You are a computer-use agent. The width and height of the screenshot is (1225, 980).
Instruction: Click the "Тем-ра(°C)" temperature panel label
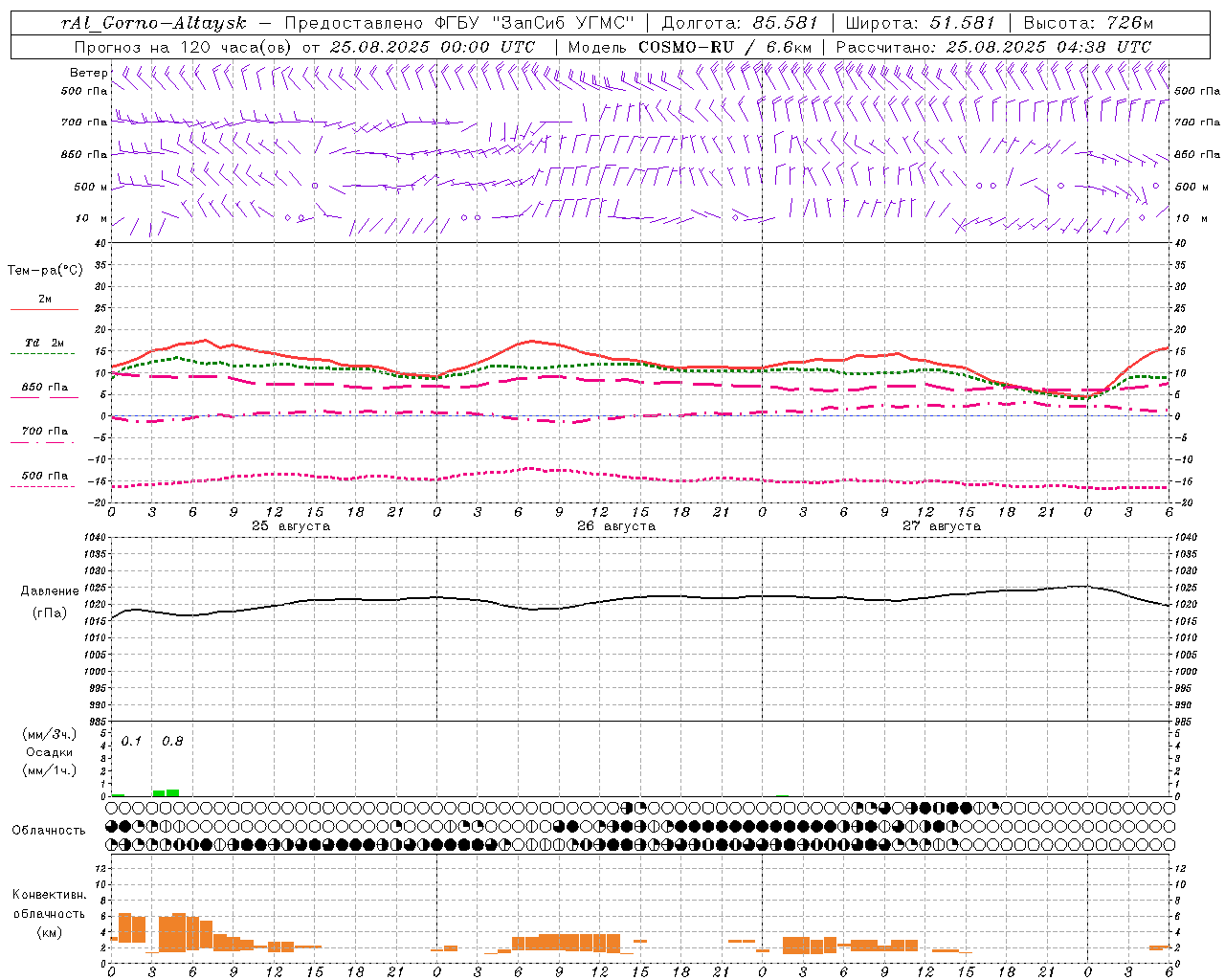point(45,271)
